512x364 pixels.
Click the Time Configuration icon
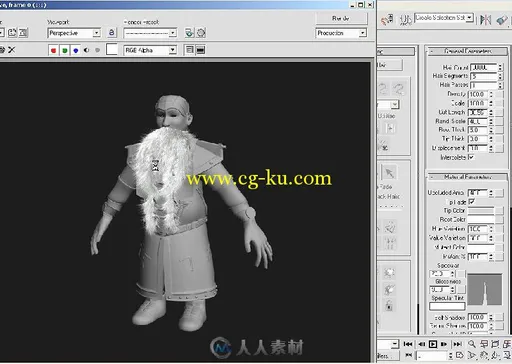click(x=460, y=356)
